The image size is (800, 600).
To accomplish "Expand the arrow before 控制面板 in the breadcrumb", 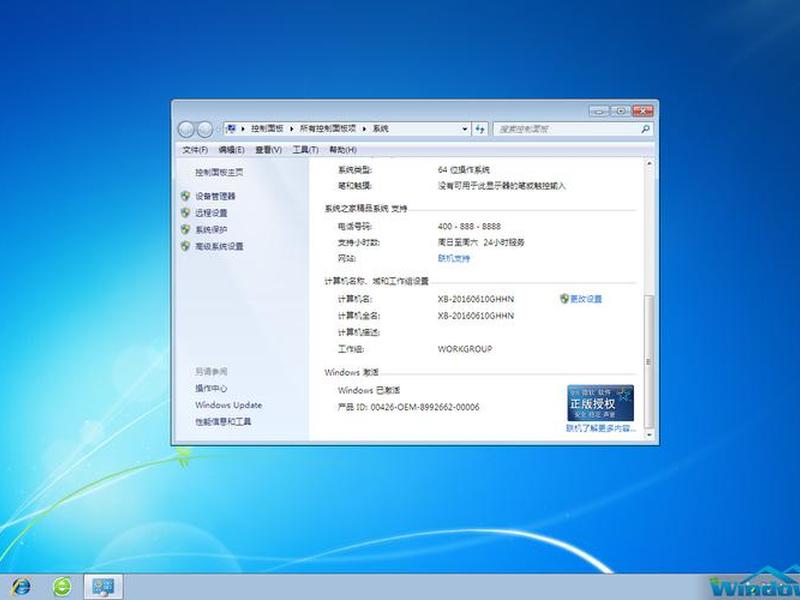I will click(243, 129).
